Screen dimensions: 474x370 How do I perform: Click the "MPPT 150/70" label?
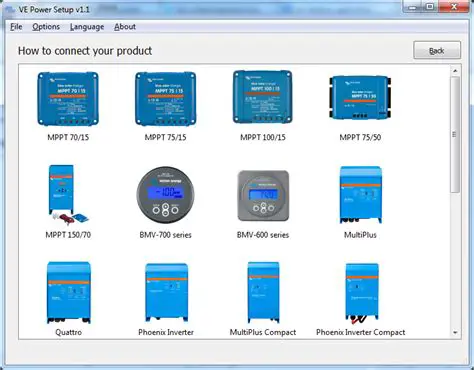(68, 235)
